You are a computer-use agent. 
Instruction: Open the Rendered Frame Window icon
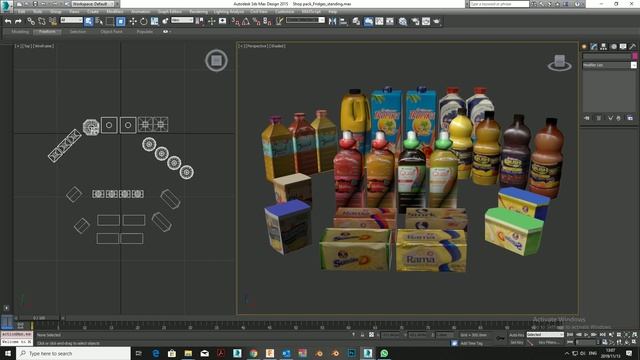point(426,21)
